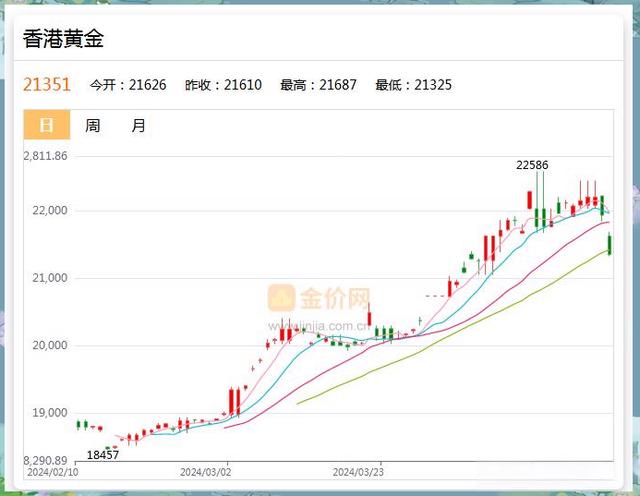The image size is (640, 496).
Task: Click the 昨收：21610 previous close value
Action: tap(223, 85)
